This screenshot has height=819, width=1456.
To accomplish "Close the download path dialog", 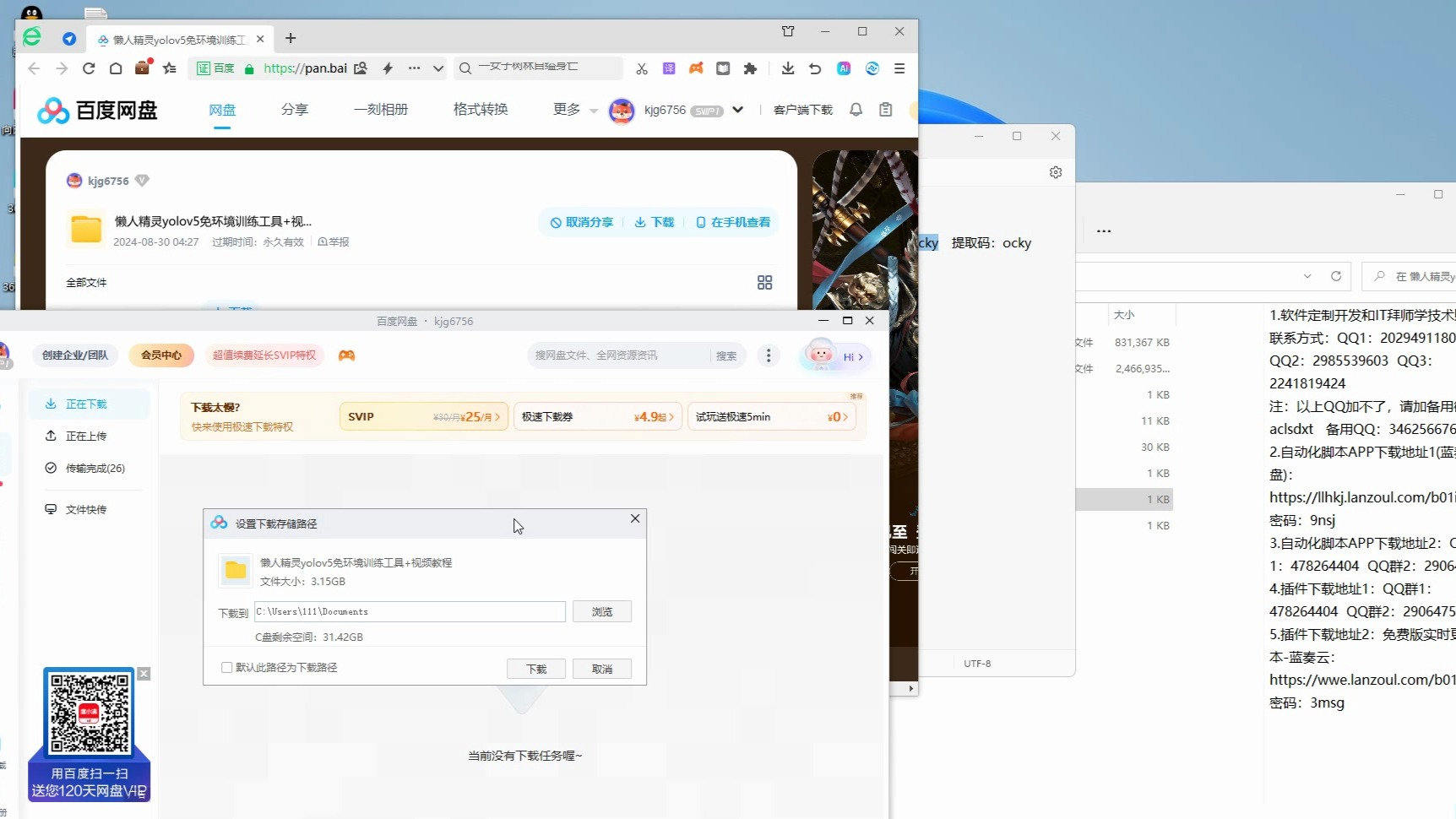I will click(635, 518).
